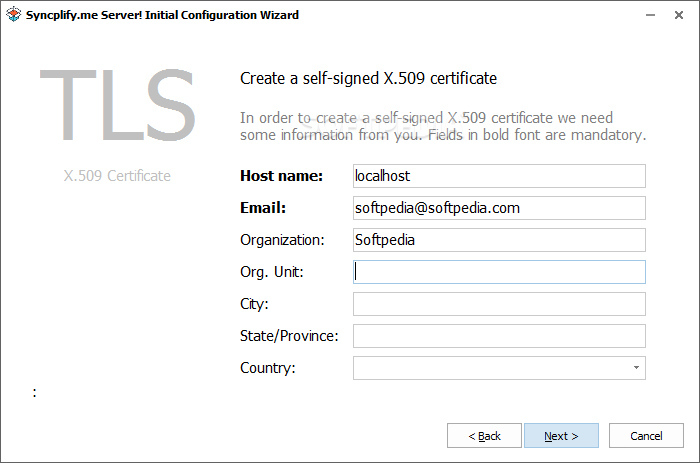The width and height of the screenshot is (700, 463).
Task: Click the 'Organization:' label
Action: pos(282,240)
